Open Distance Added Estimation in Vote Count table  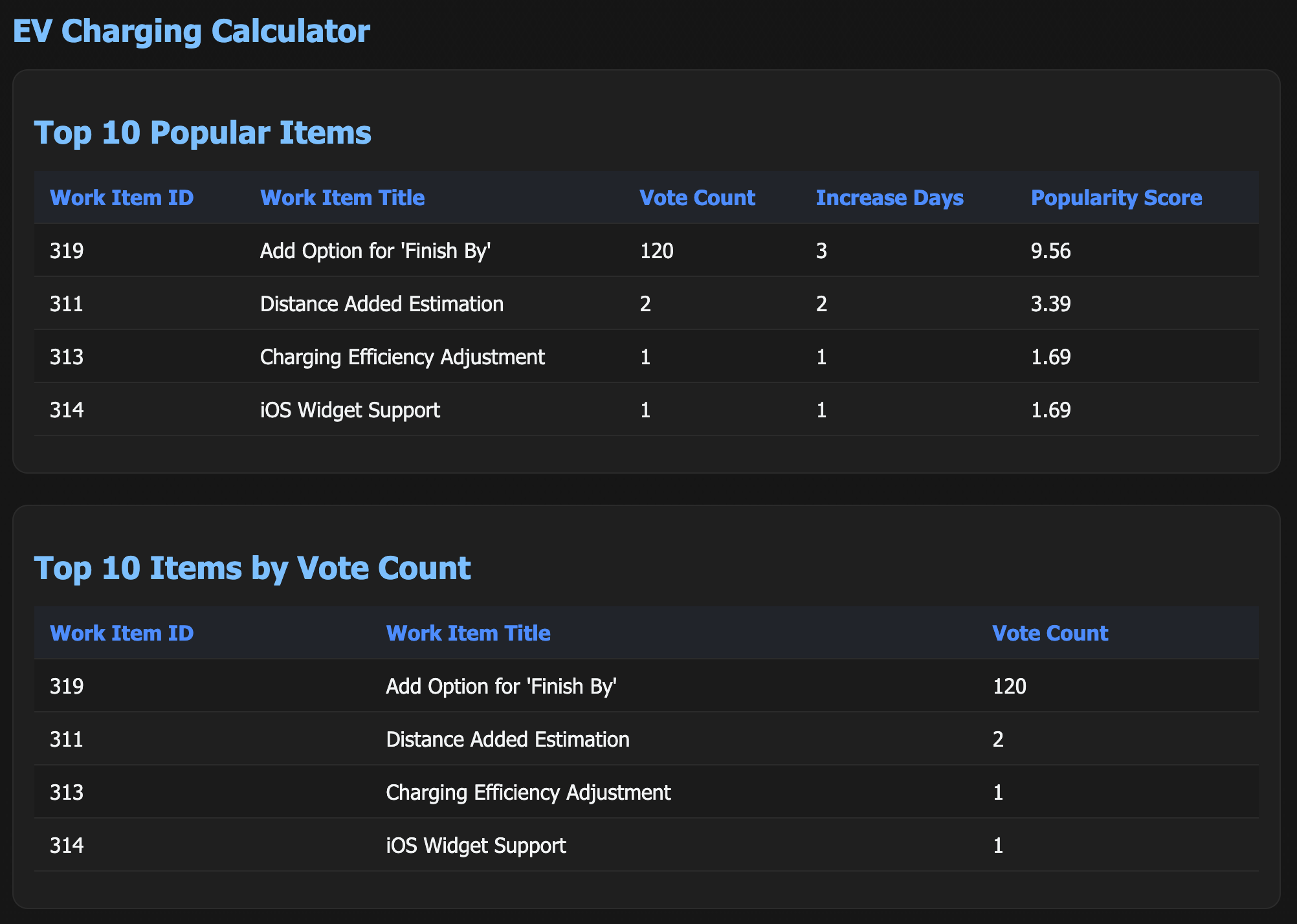click(507, 740)
